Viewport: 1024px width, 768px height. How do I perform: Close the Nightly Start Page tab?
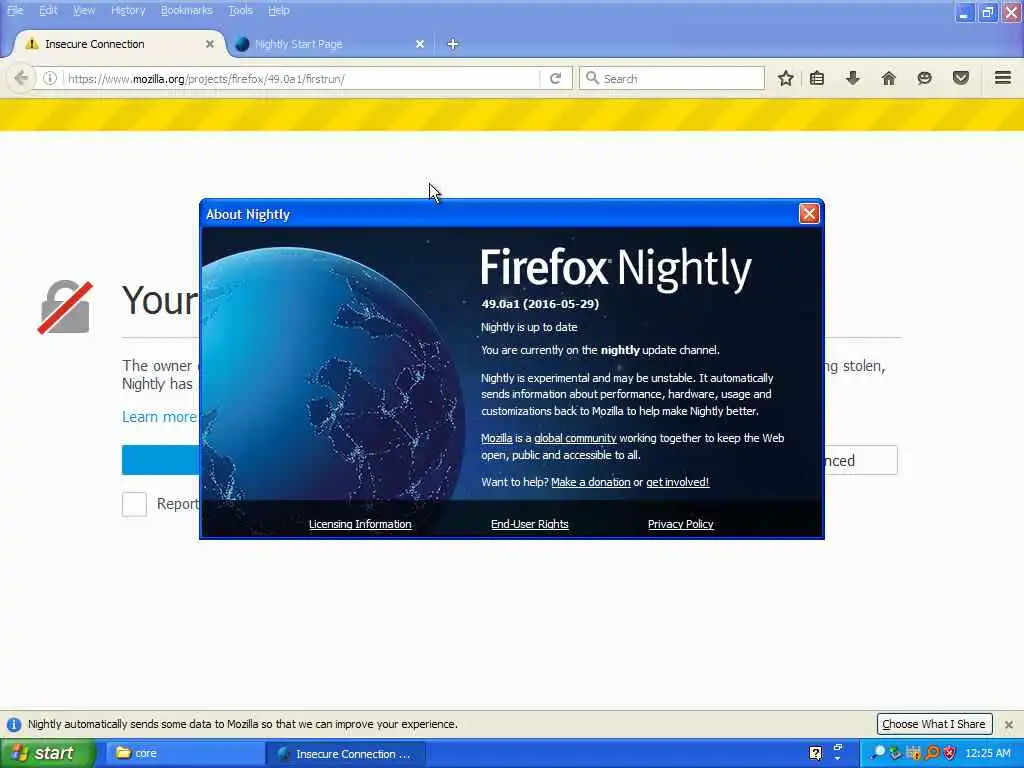pyautogui.click(x=420, y=44)
